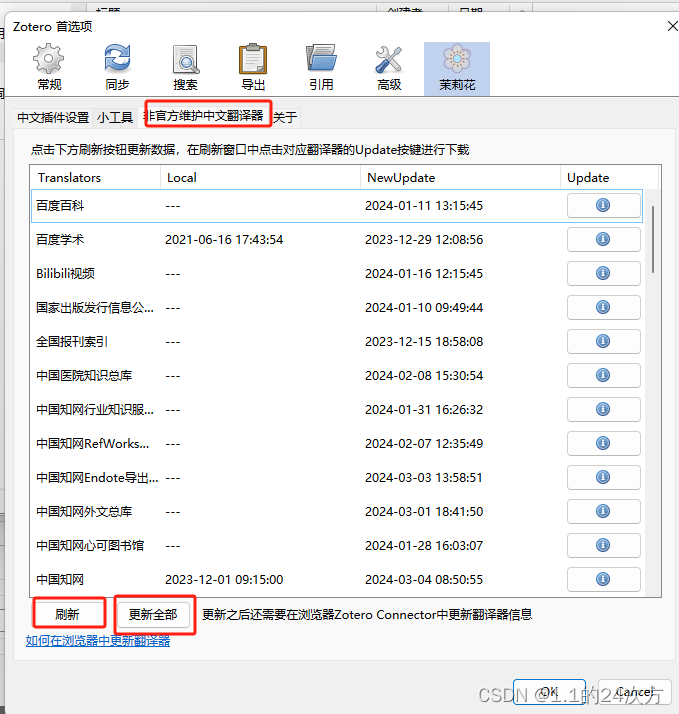679x714 pixels.
Task: Open the 引用 cite preferences pane
Action: pyautogui.click(x=322, y=68)
